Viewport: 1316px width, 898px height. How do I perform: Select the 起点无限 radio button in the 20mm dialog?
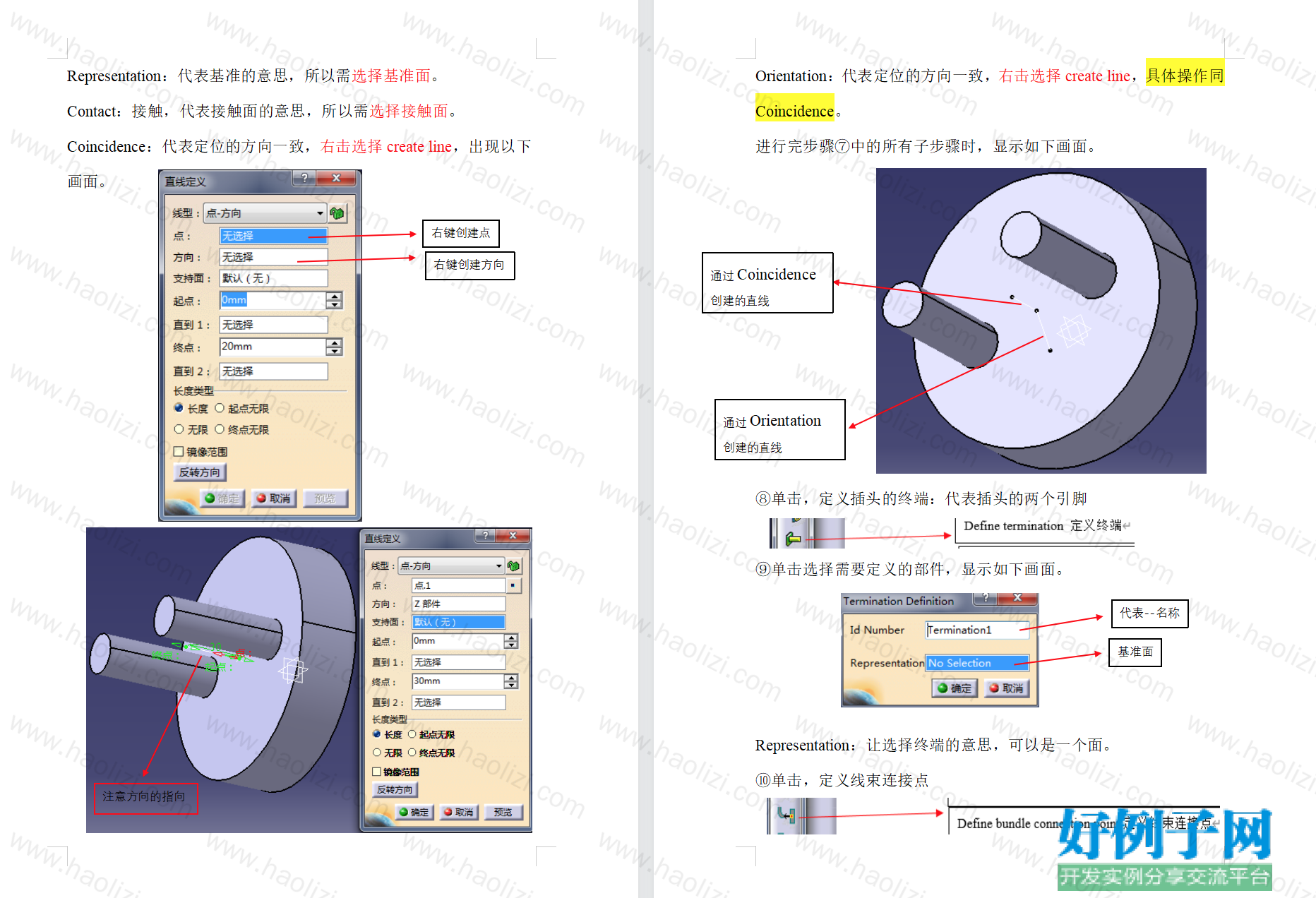[220, 408]
